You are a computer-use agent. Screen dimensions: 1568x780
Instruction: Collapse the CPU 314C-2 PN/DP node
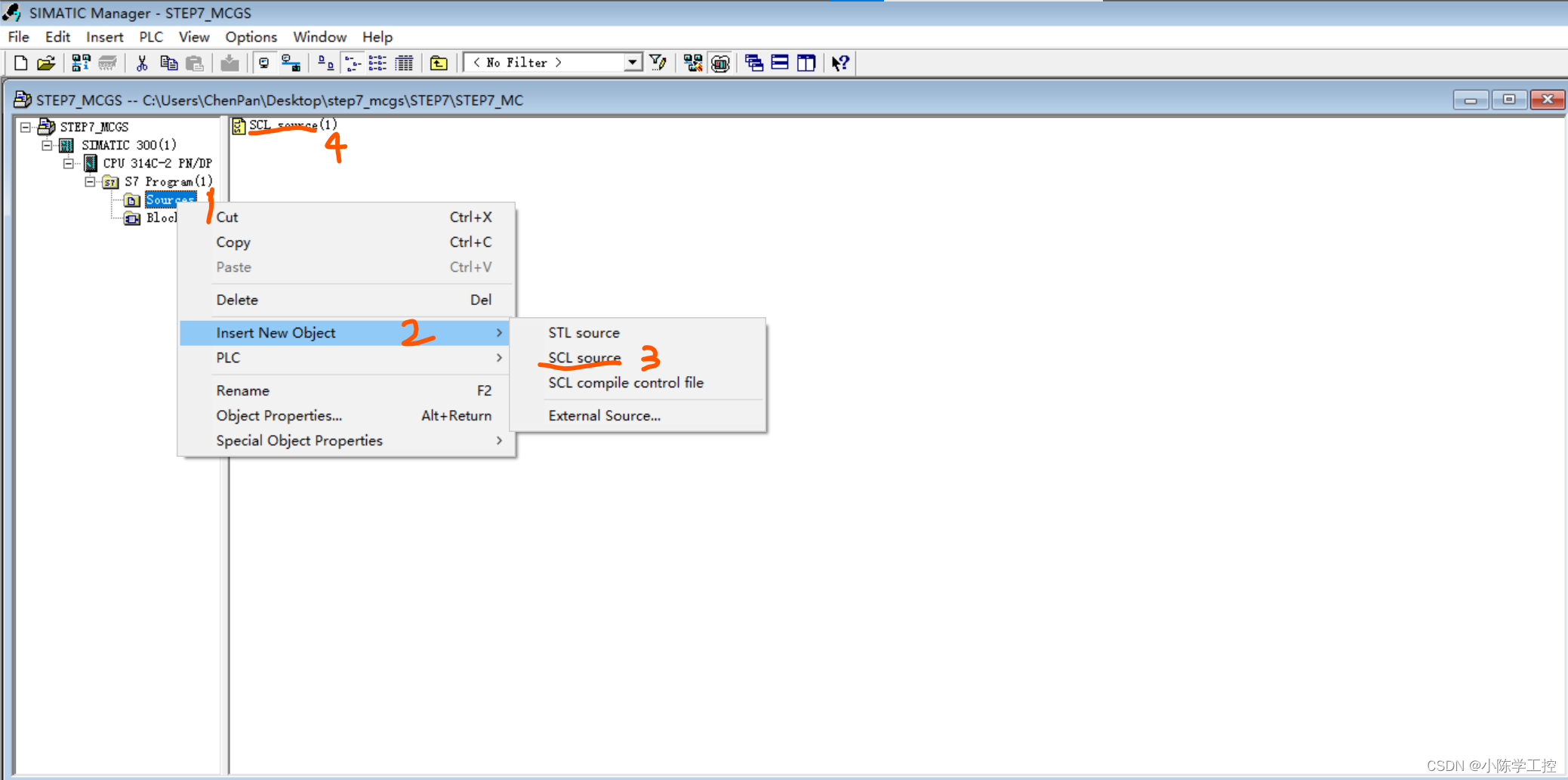(69, 163)
